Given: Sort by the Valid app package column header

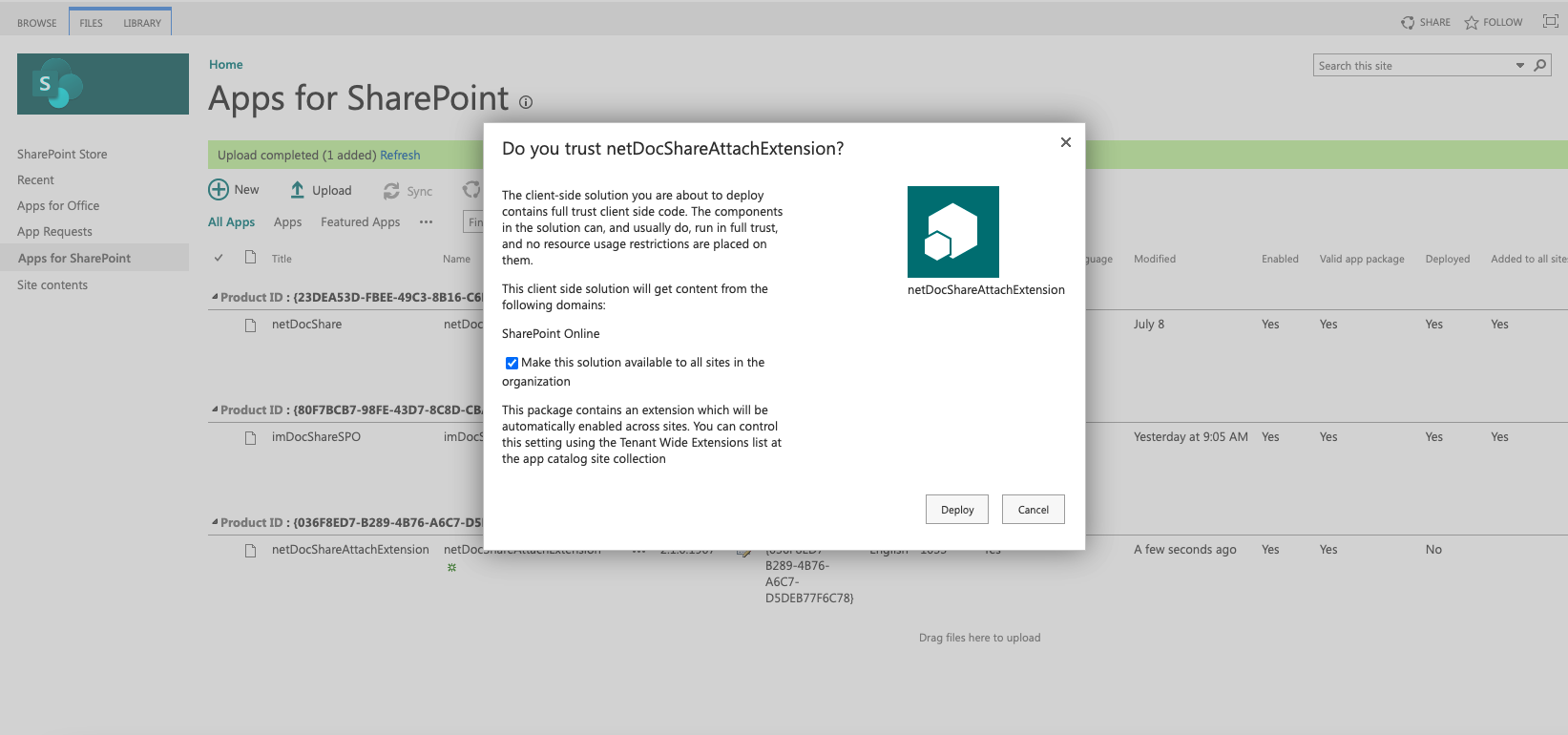Looking at the screenshot, I should point(1362,259).
